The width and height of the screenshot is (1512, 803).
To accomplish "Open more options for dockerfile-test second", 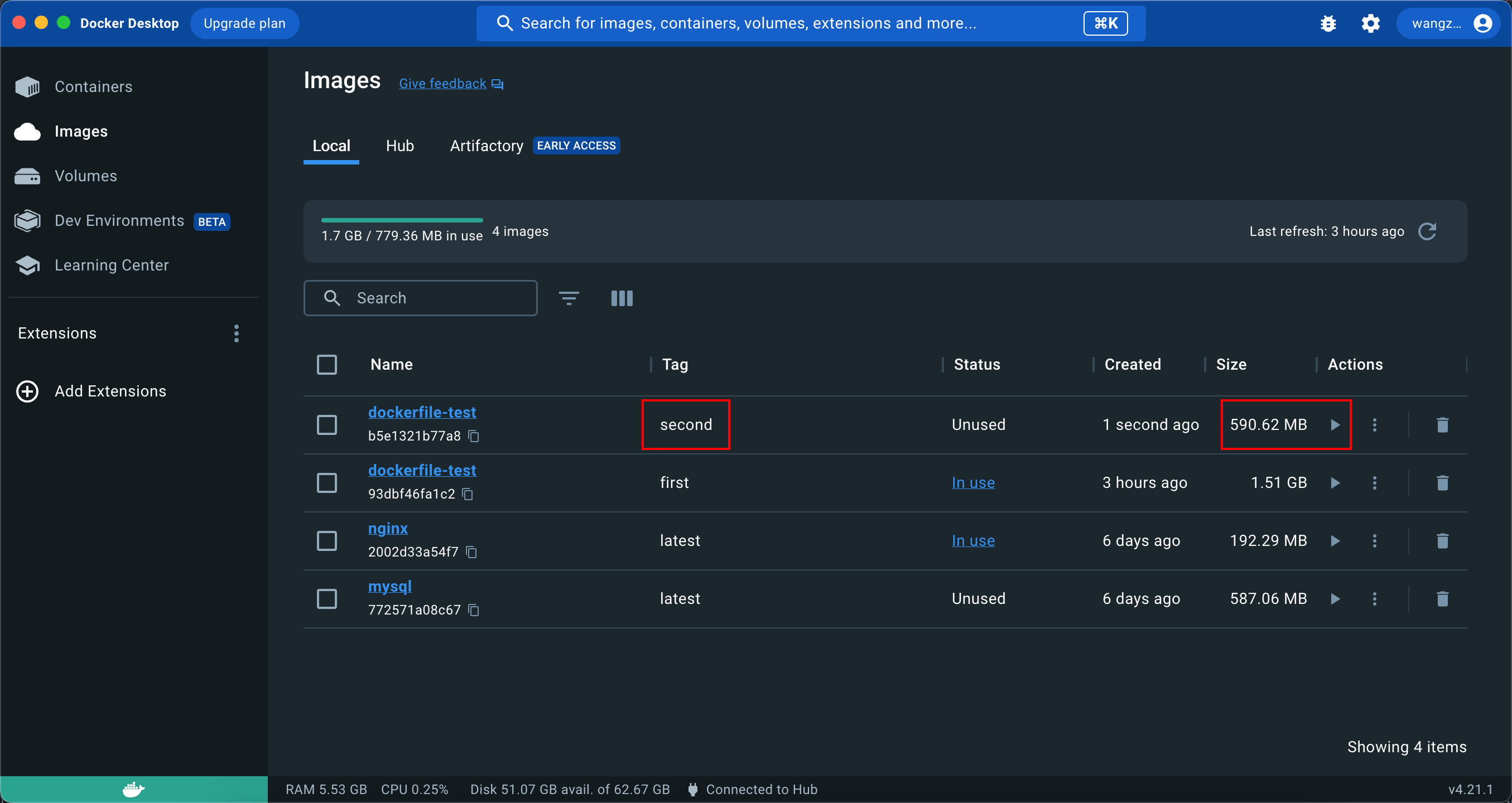I will (x=1374, y=424).
